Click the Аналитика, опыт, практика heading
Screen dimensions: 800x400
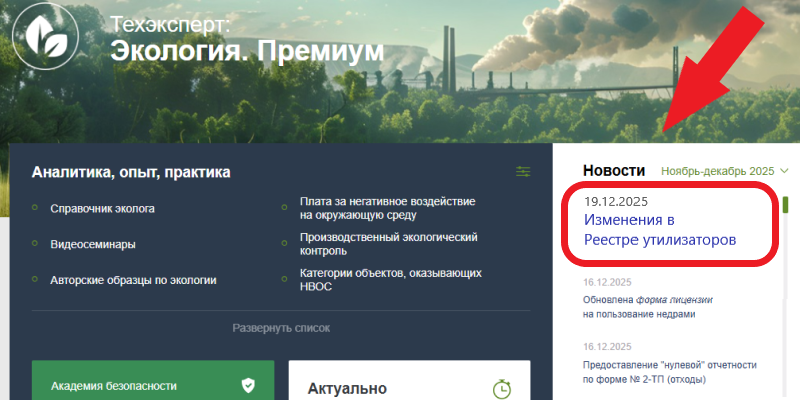(131, 172)
